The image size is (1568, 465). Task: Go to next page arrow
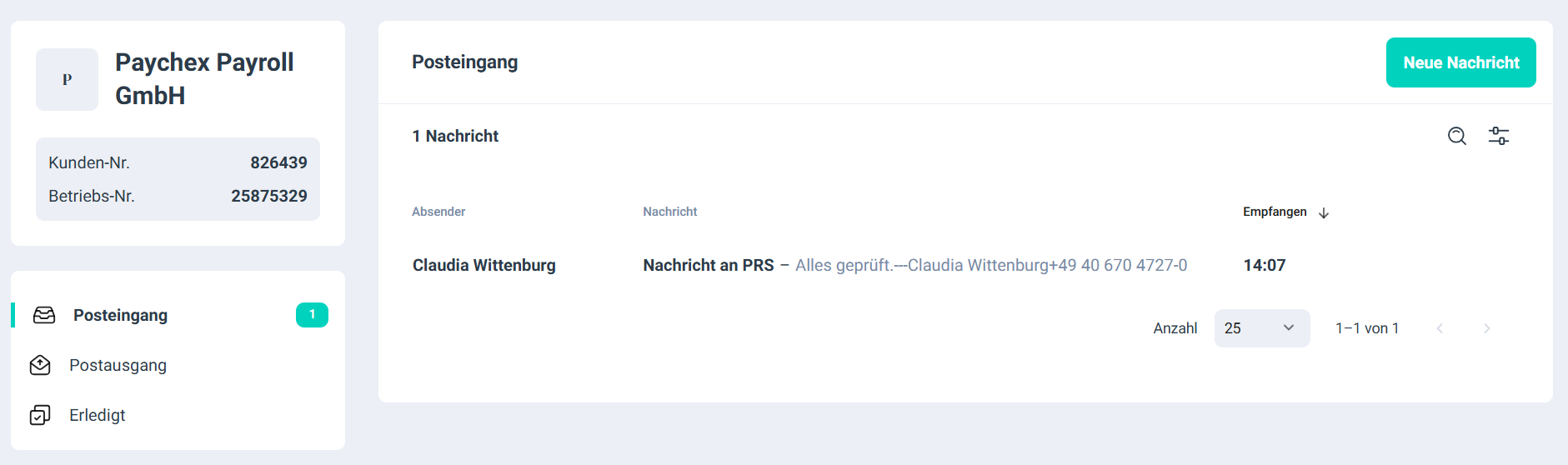1486,328
